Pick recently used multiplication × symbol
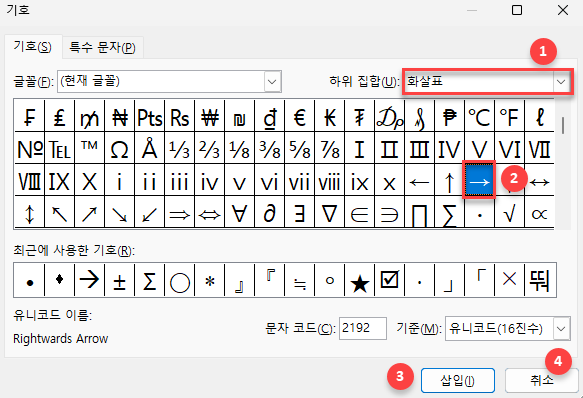This screenshot has height=398, width=583. (510, 280)
